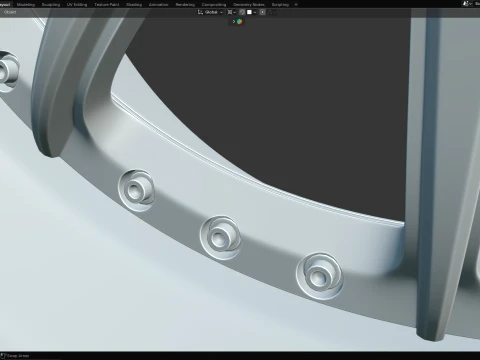
Task: Open the Object menu in the viewport header
Action: click(10, 12)
